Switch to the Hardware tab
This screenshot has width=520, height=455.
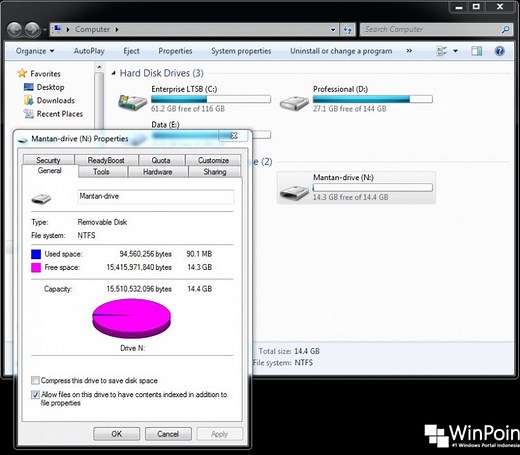[157, 172]
